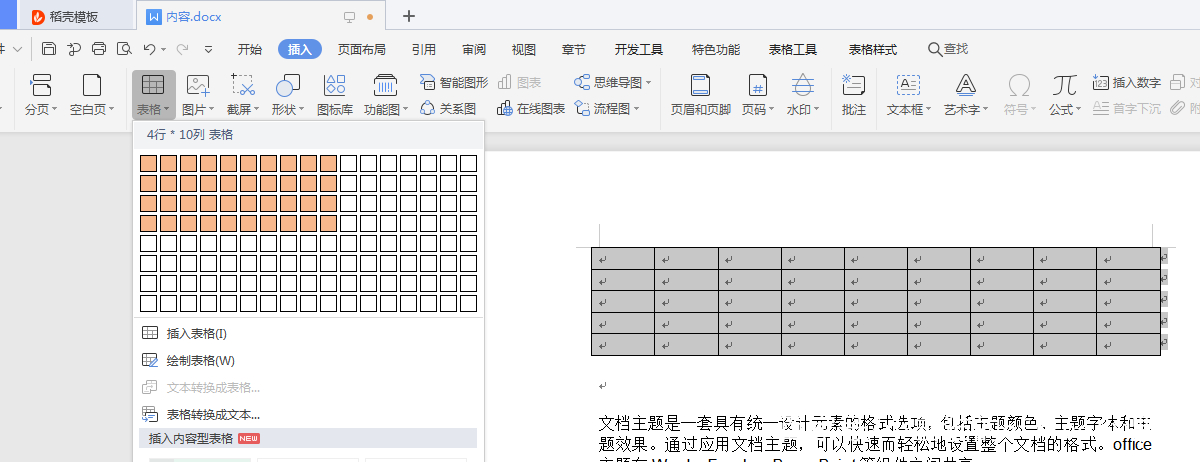The image size is (1200, 462).
Task: Click the 水印 watermark icon
Action: (802, 86)
